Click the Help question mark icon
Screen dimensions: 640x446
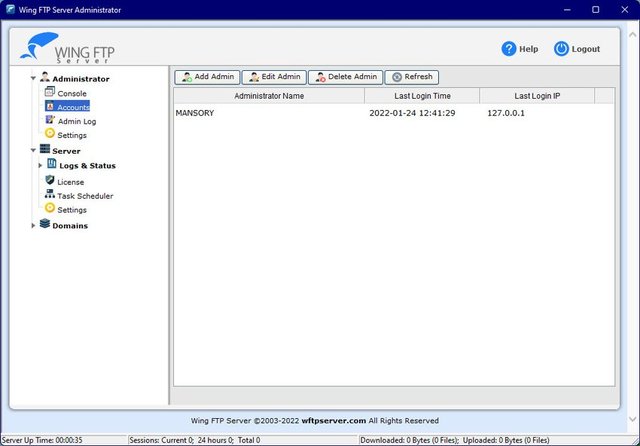click(509, 48)
